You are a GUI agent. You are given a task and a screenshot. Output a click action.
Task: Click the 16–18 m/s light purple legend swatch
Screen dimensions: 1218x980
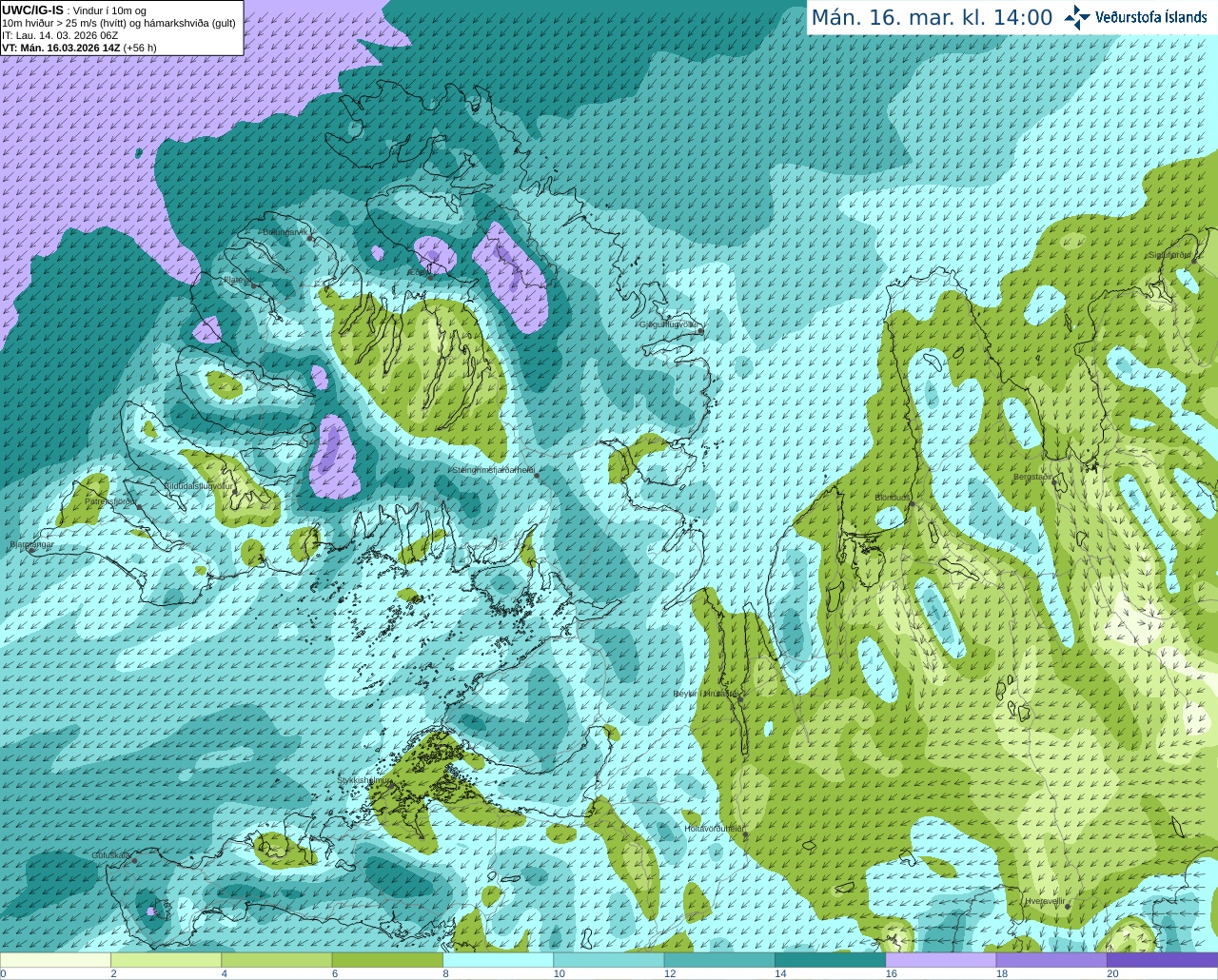point(941,960)
